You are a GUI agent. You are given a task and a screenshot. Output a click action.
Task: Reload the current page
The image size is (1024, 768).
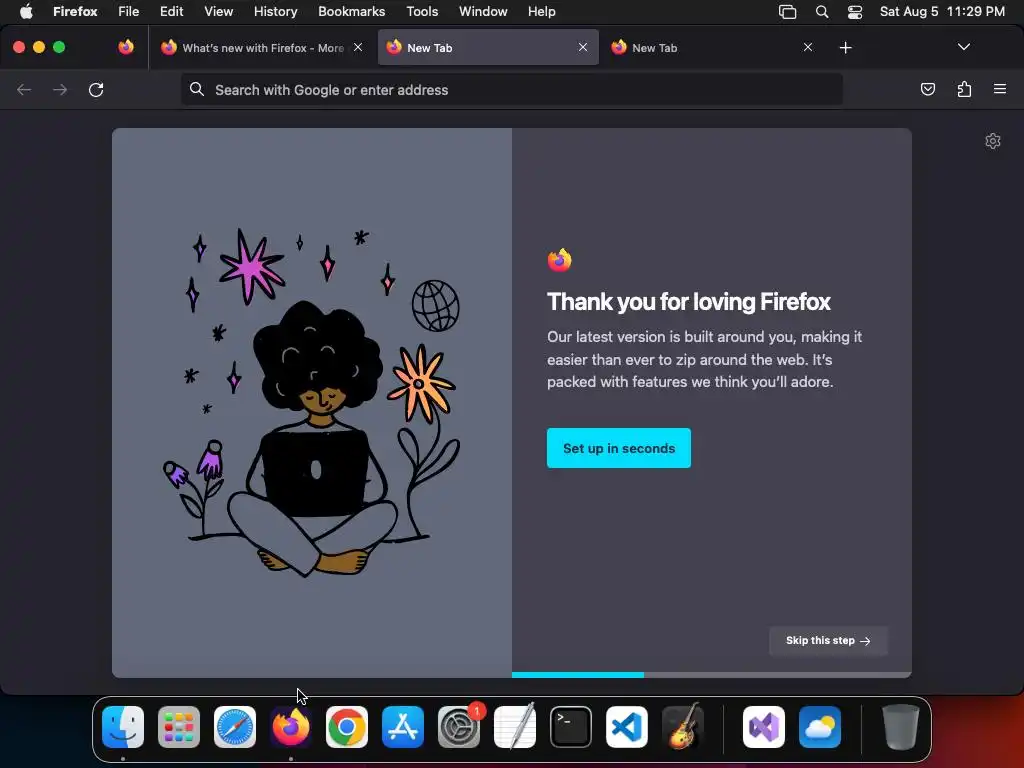96,89
